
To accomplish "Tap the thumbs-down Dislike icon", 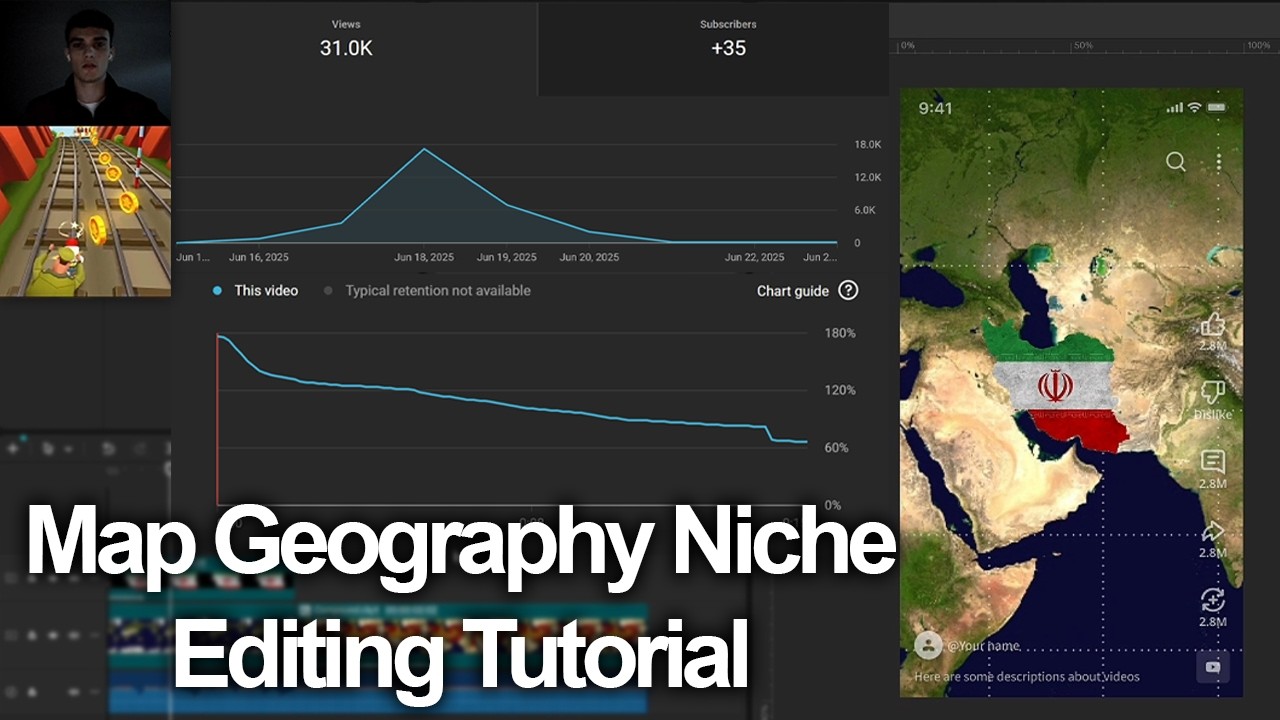I will [1213, 392].
